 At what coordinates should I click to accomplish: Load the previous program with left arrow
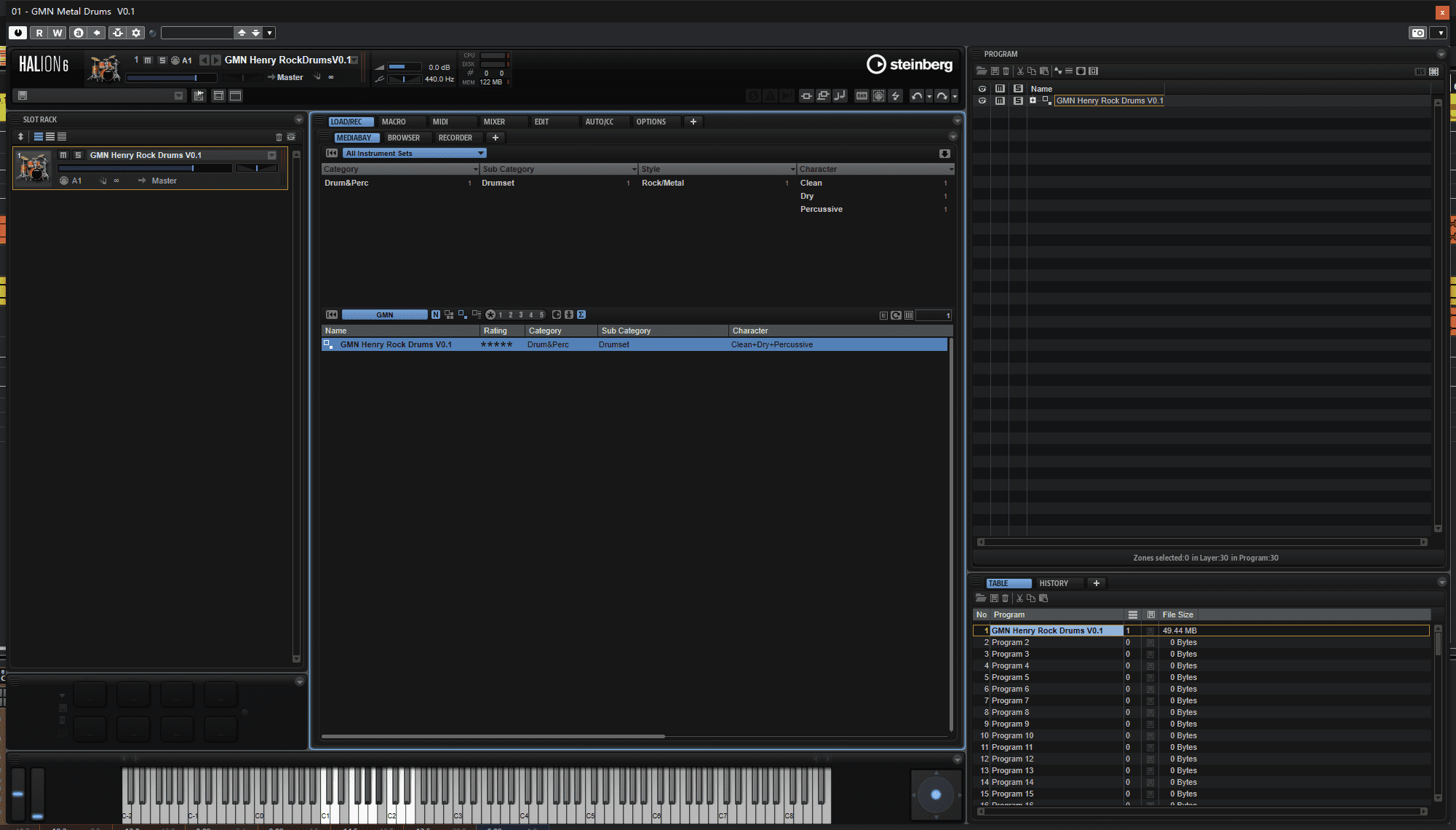coord(204,60)
